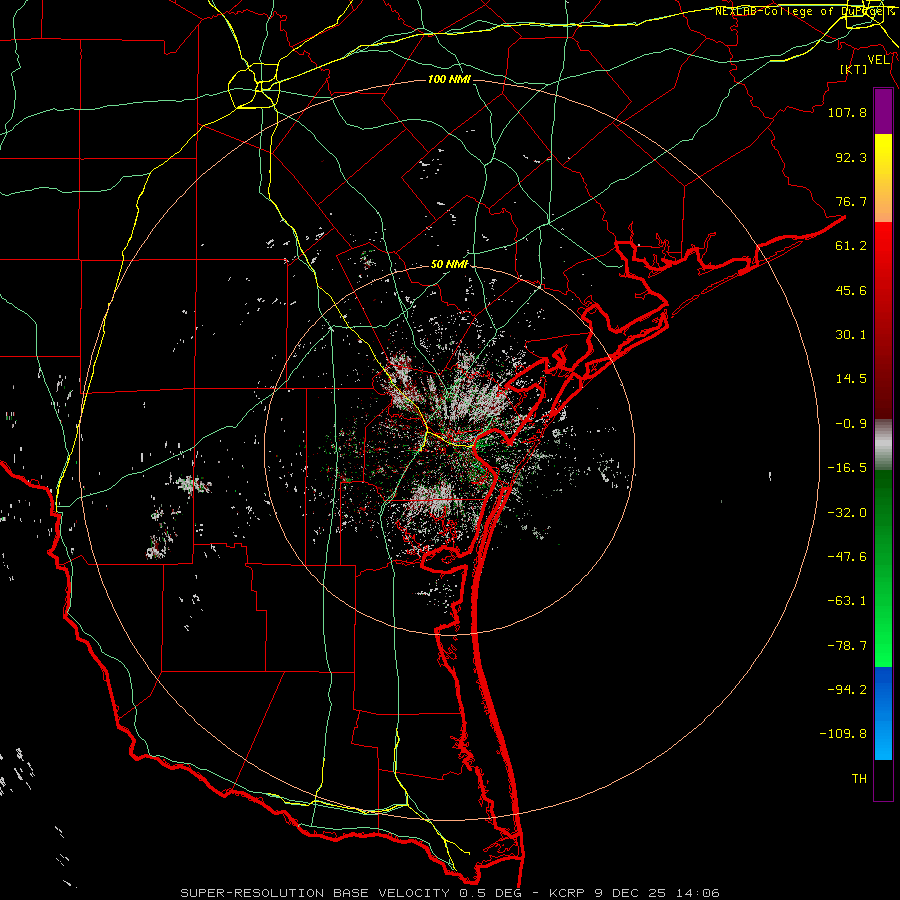Pick the yellow-orange segment of the color bar
900x900 pixels.
(x=883, y=178)
